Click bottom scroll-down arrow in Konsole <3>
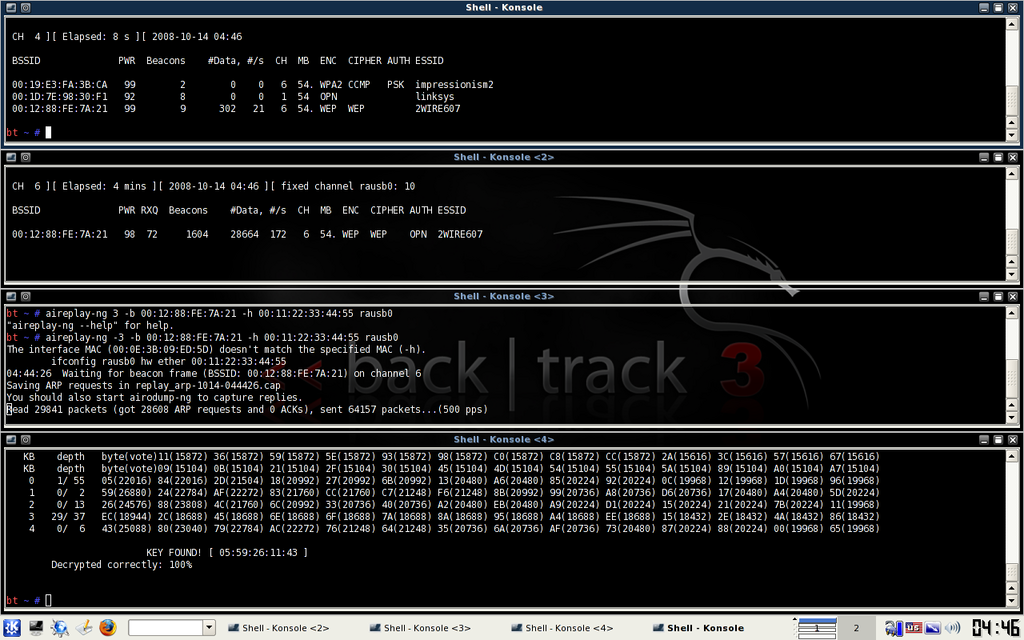The width and height of the screenshot is (1024, 640). click(x=1012, y=418)
